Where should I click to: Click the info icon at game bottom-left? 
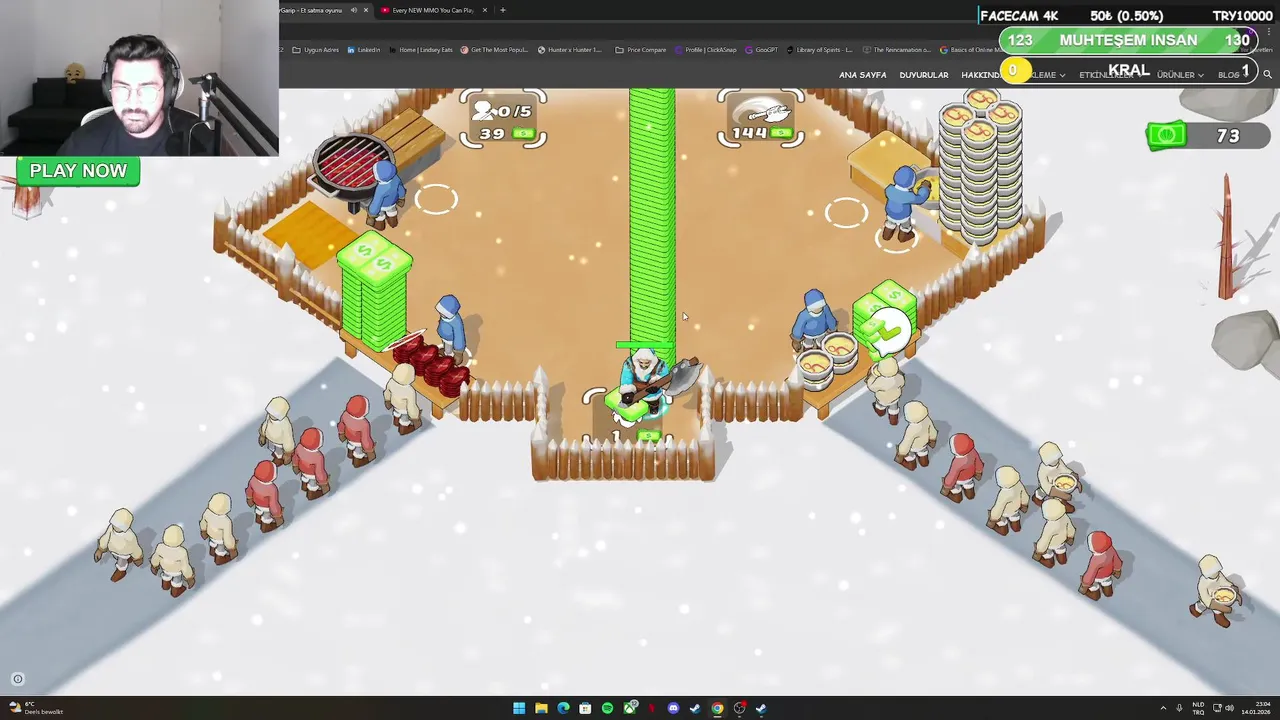[x=17, y=679]
